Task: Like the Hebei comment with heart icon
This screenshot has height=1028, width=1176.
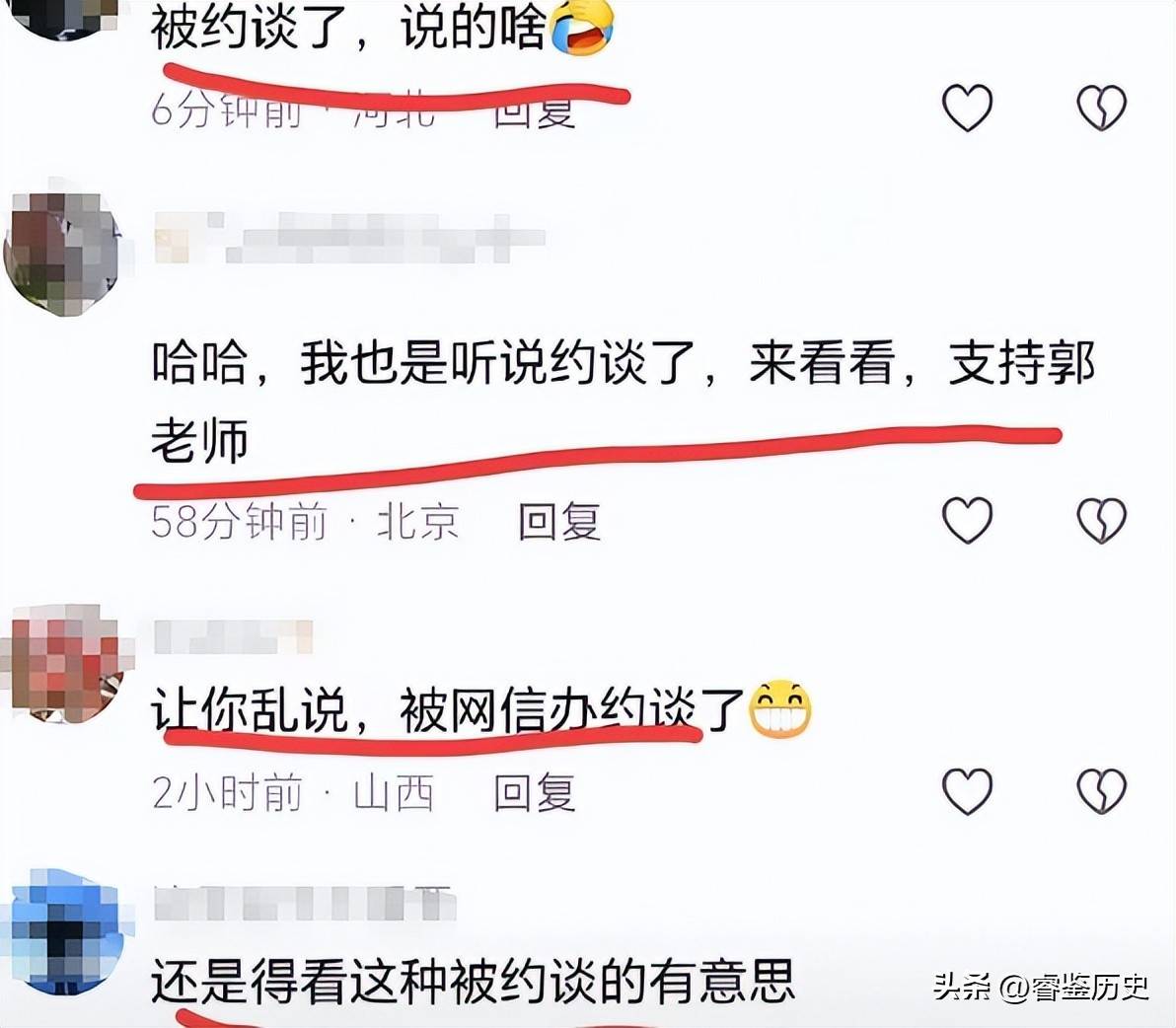Action: (967, 108)
